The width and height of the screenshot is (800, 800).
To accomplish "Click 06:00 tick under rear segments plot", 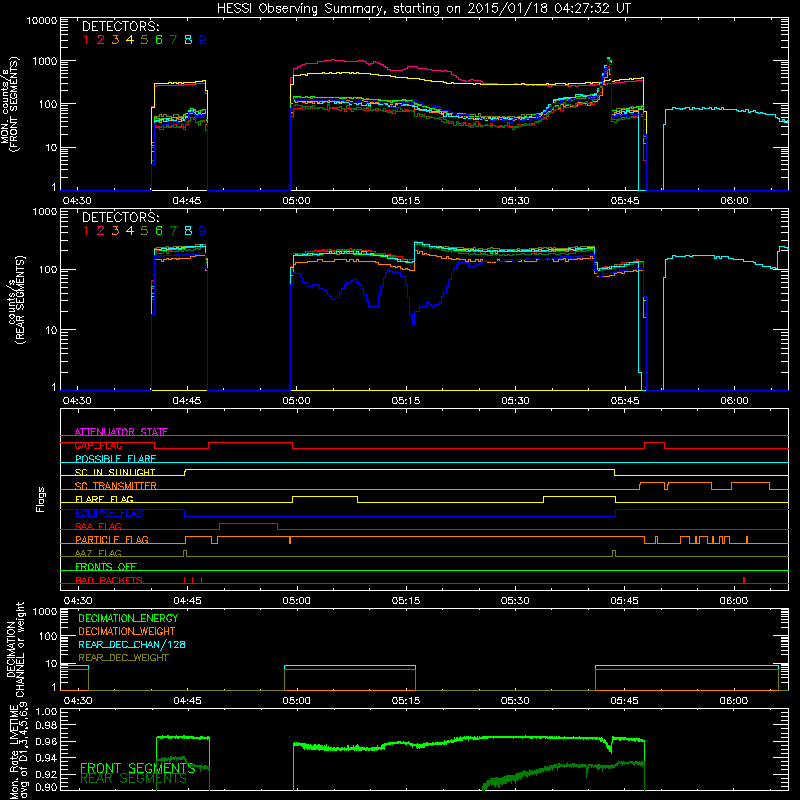I will pyautogui.click(x=734, y=401).
